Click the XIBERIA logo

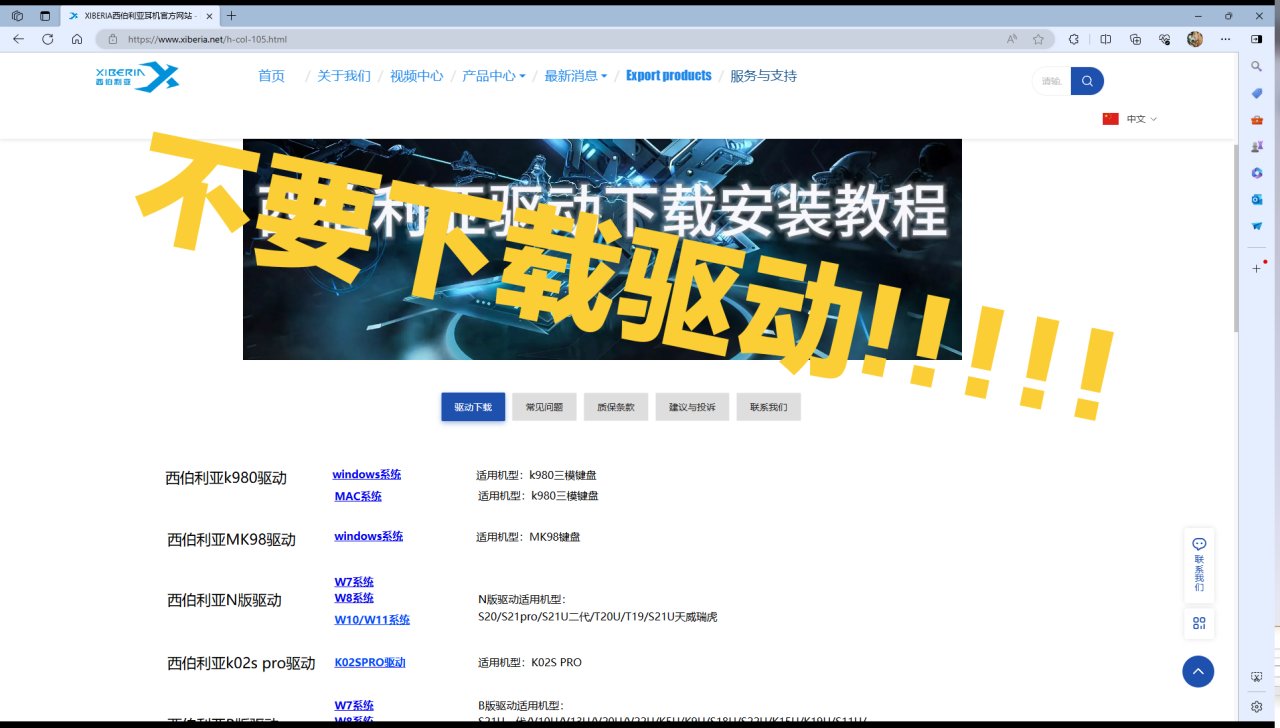137,76
